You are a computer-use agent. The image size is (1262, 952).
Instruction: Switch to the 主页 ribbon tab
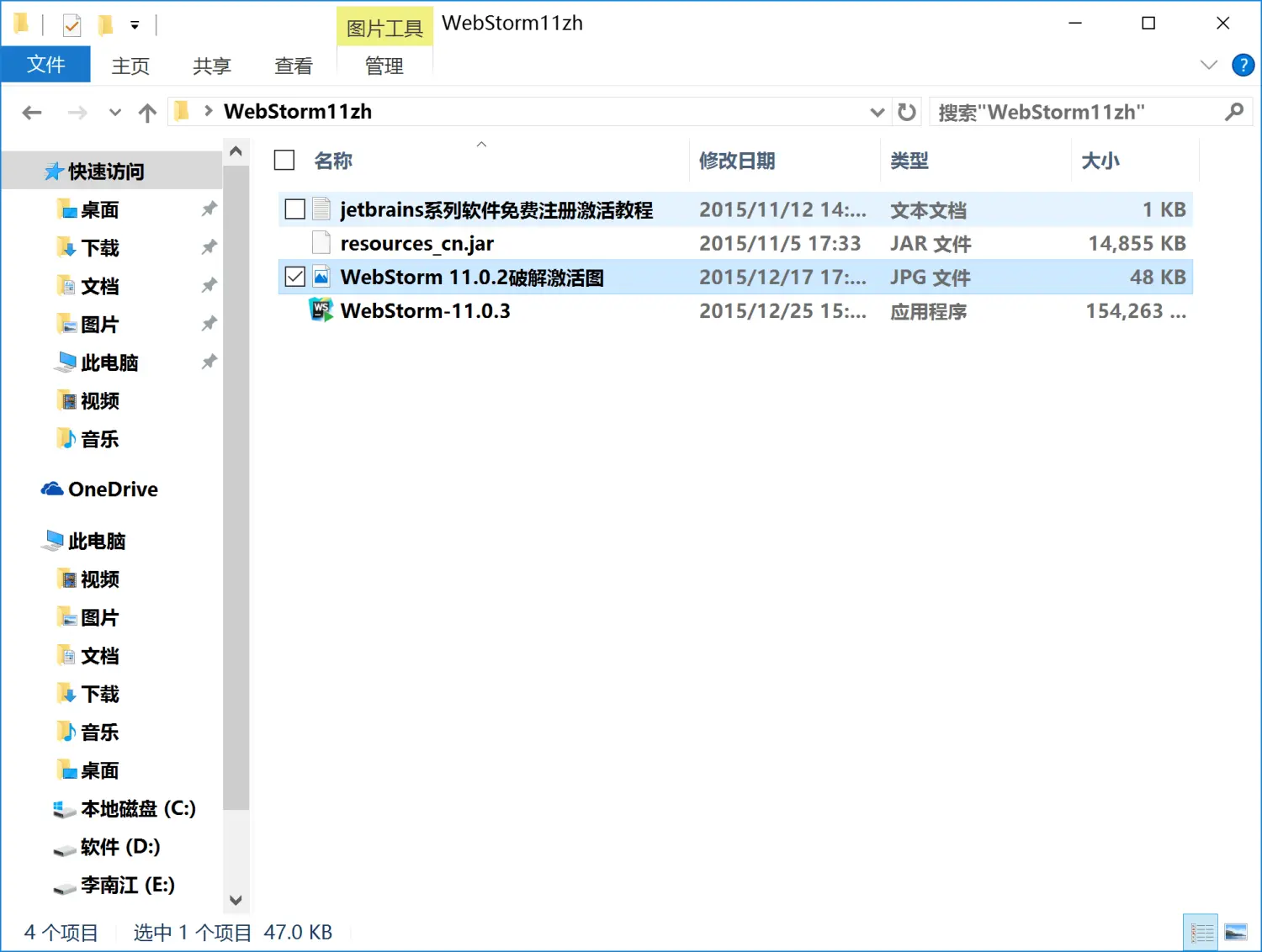130,66
